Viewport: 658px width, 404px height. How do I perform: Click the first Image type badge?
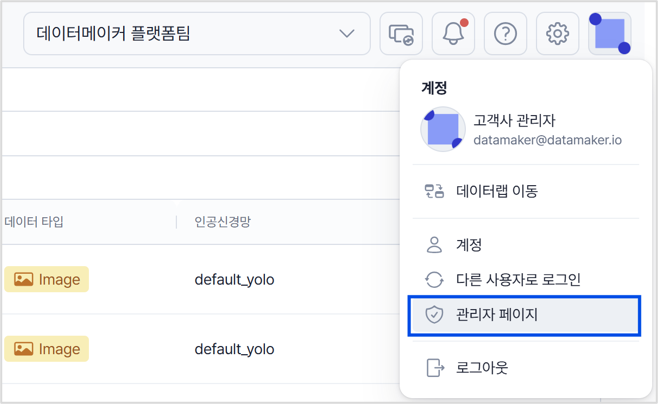(47, 279)
